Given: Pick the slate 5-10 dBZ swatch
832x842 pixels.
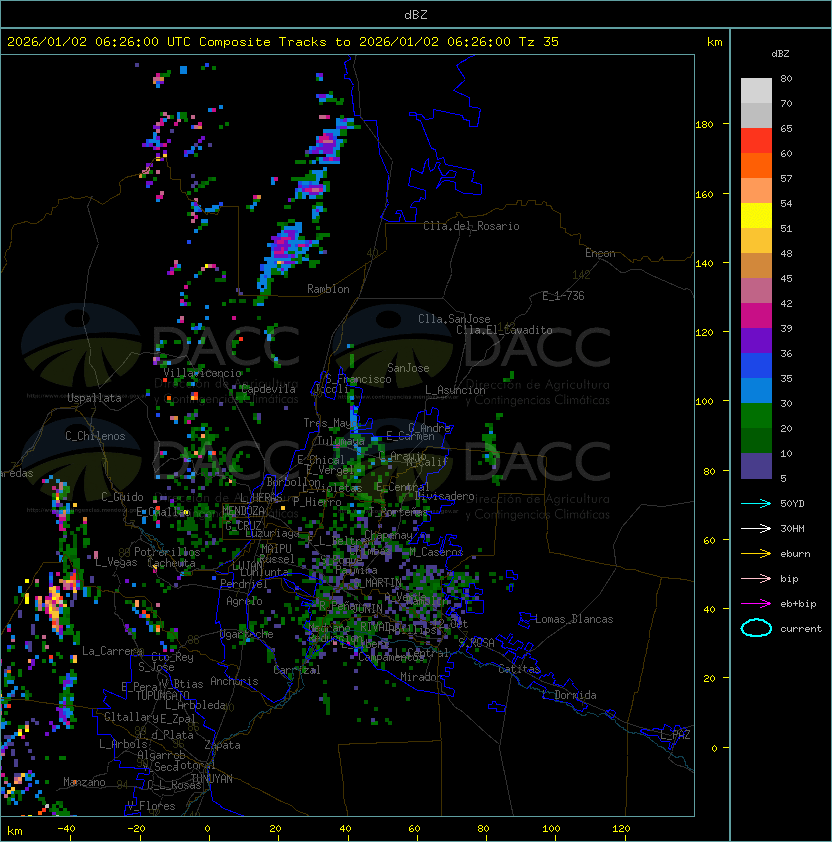Looking at the screenshot, I should tap(756, 466).
